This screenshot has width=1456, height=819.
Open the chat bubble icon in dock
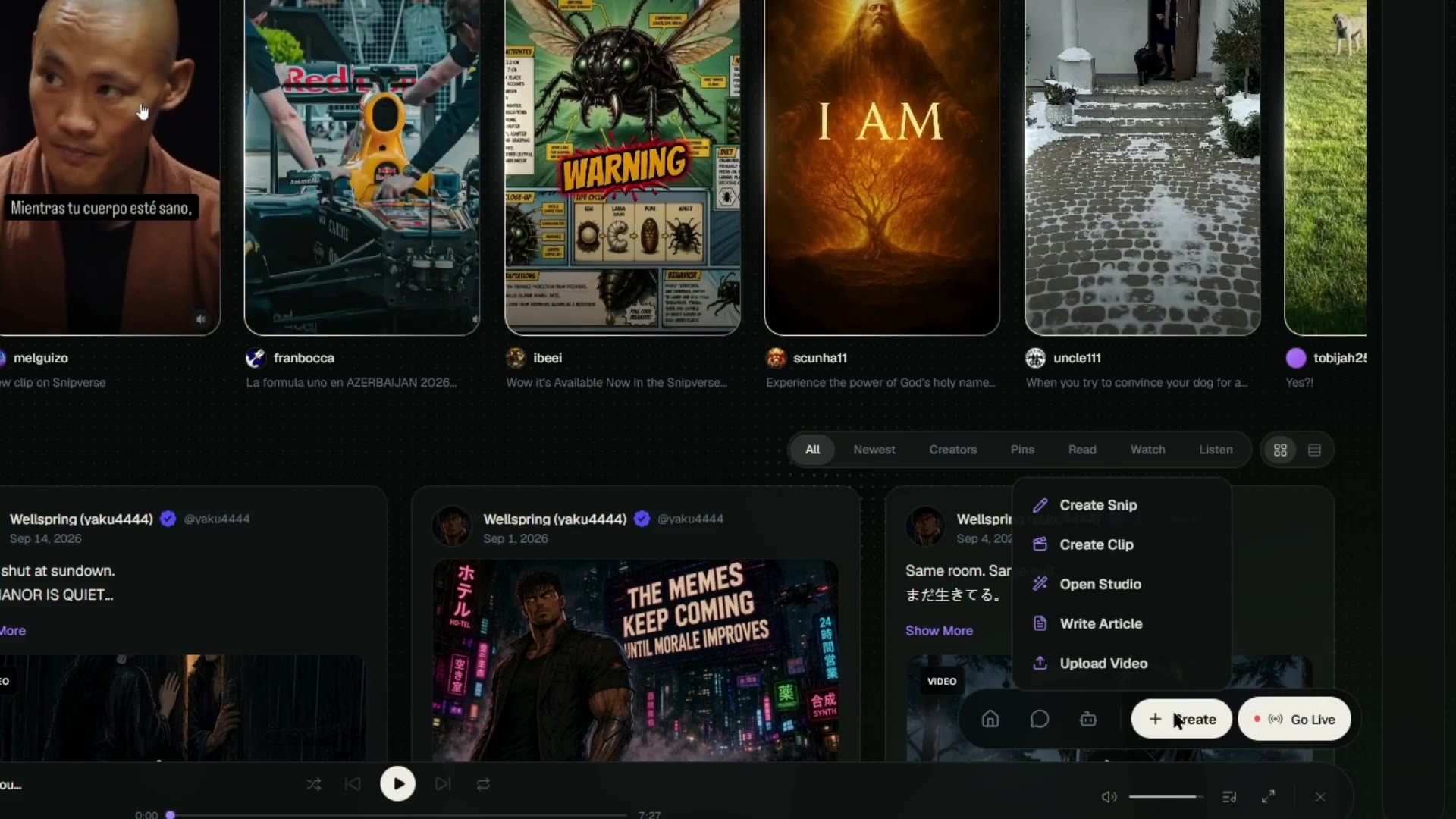coord(1040,719)
